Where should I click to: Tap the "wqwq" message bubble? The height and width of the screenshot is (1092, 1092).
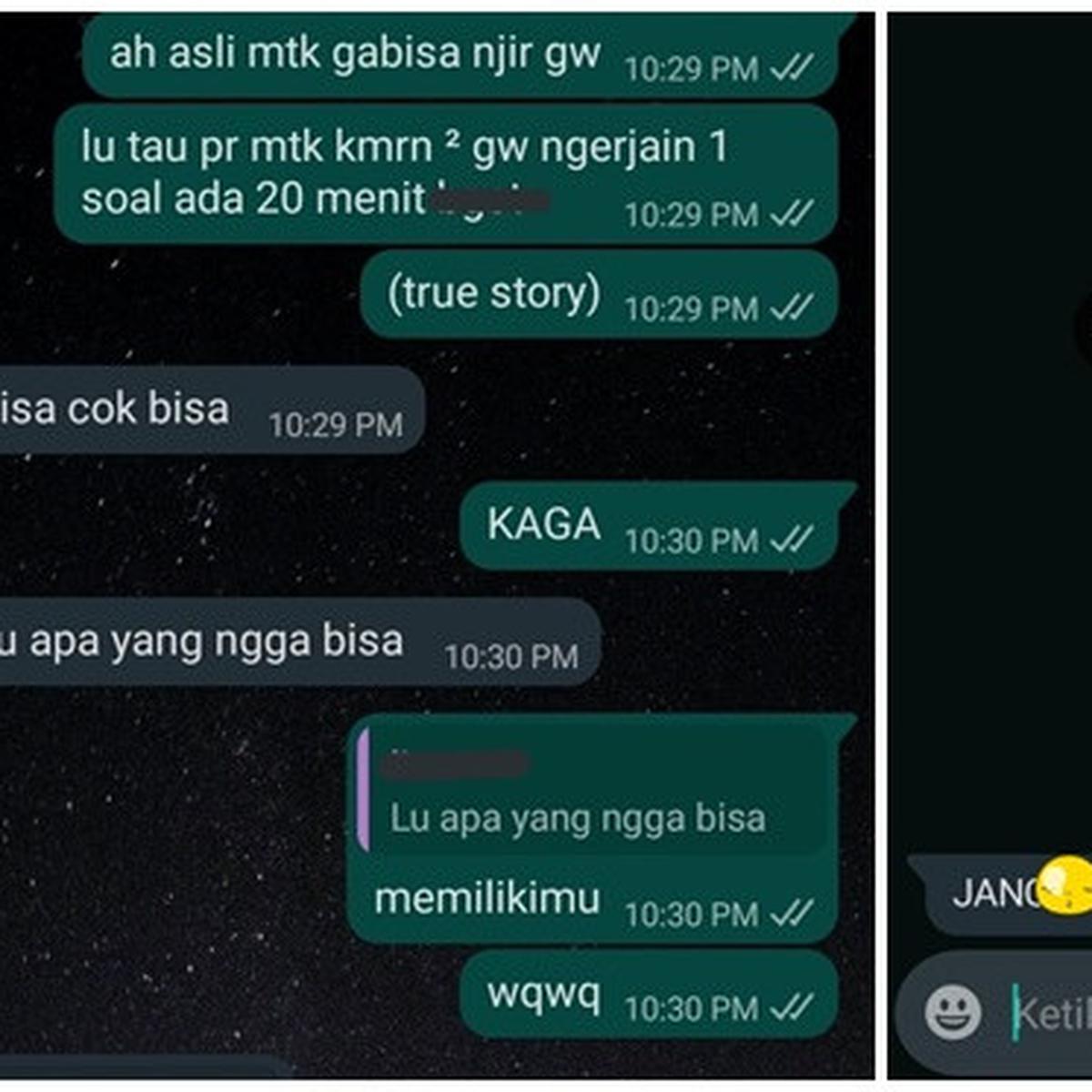(650, 996)
